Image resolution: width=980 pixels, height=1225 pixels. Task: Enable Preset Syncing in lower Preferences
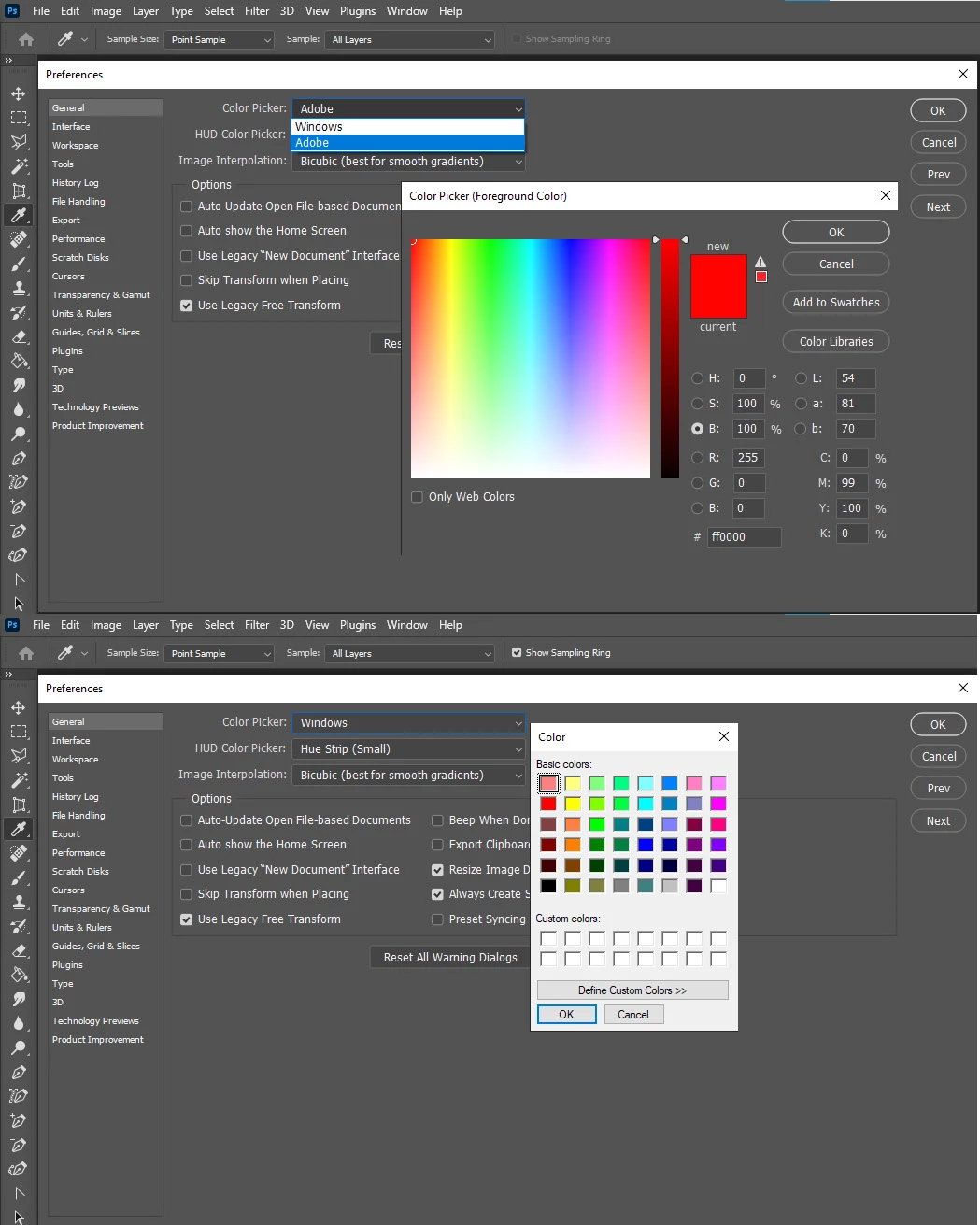click(437, 919)
